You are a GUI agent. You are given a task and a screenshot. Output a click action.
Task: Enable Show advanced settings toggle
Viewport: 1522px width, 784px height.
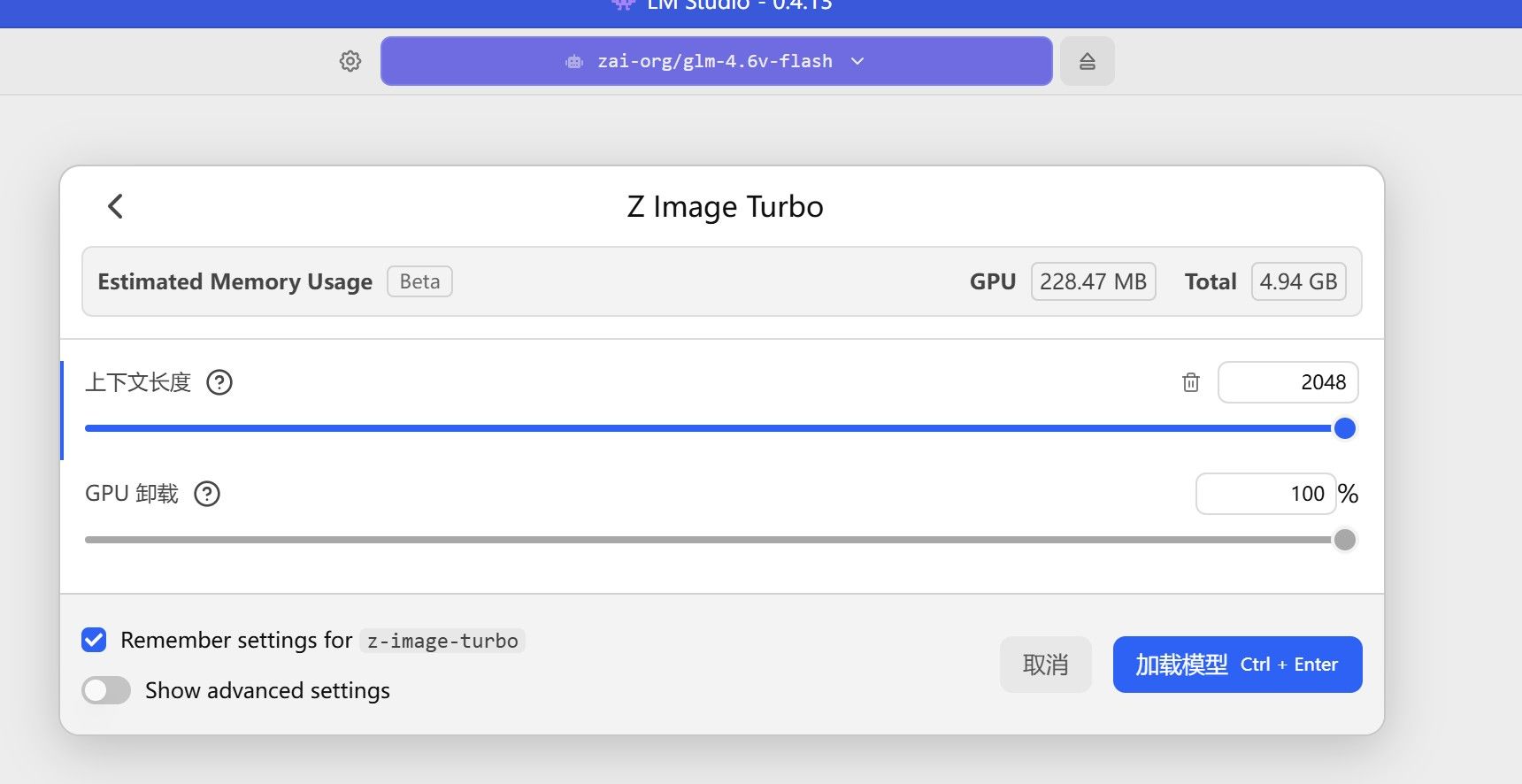click(x=106, y=690)
